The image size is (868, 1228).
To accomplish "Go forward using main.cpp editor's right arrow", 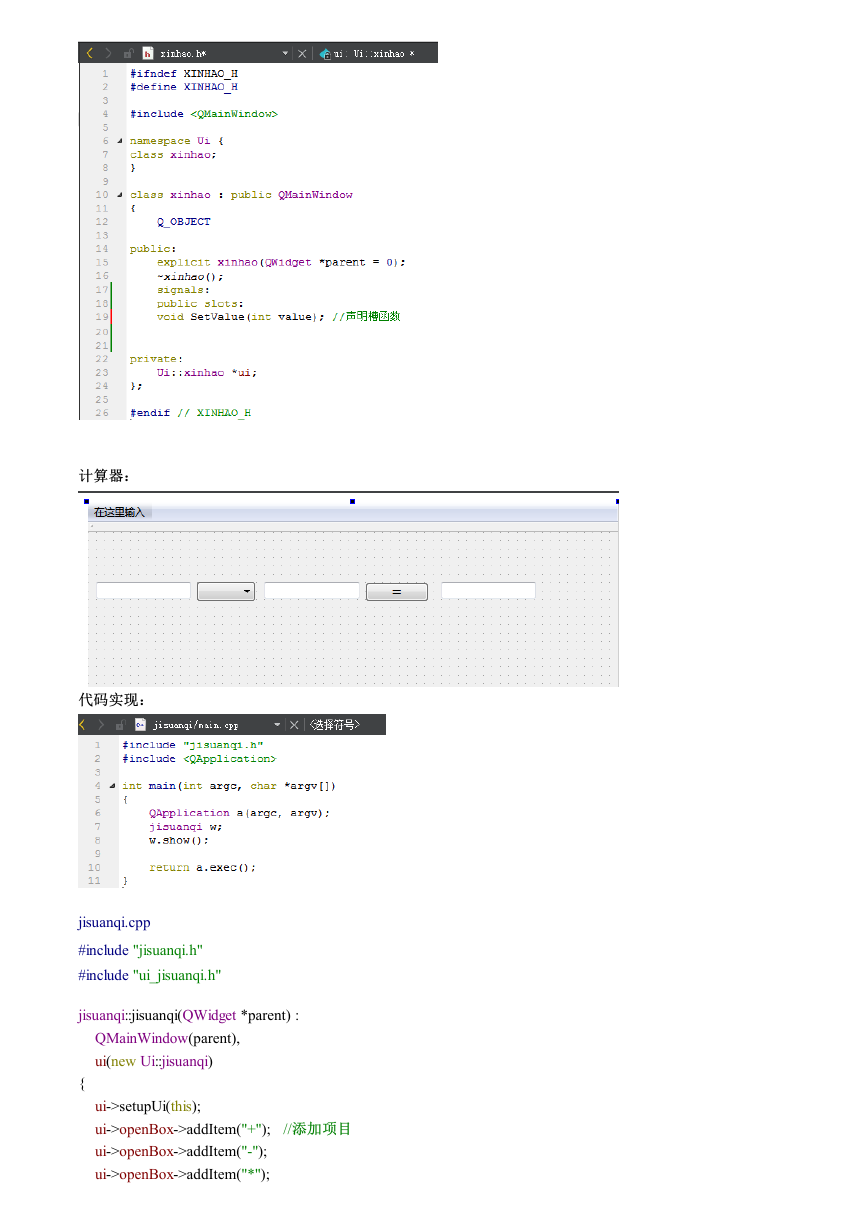I will pyautogui.click(x=101, y=724).
